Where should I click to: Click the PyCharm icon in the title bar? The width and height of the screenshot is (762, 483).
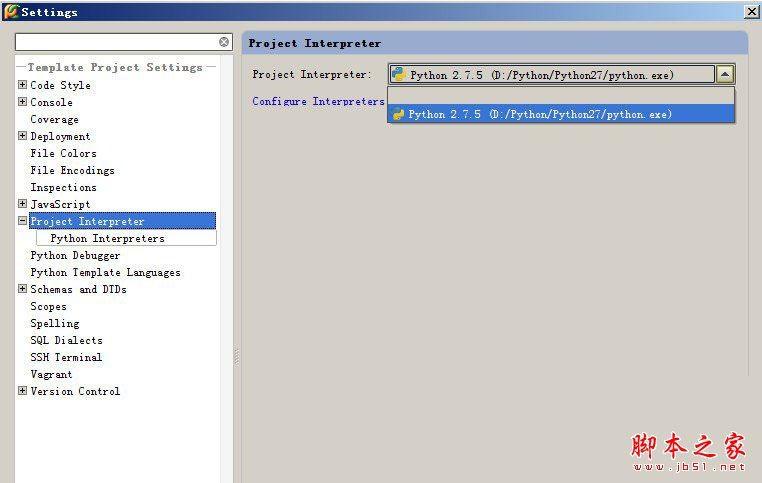pos(11,11)
